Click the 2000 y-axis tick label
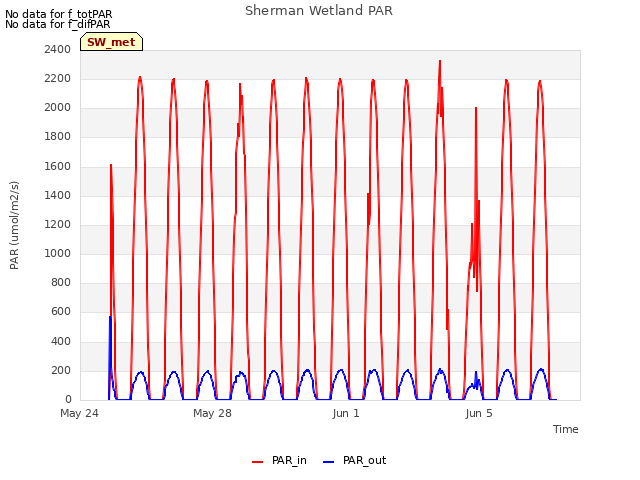This screenshot has height=480, width=640. (58, 107)
